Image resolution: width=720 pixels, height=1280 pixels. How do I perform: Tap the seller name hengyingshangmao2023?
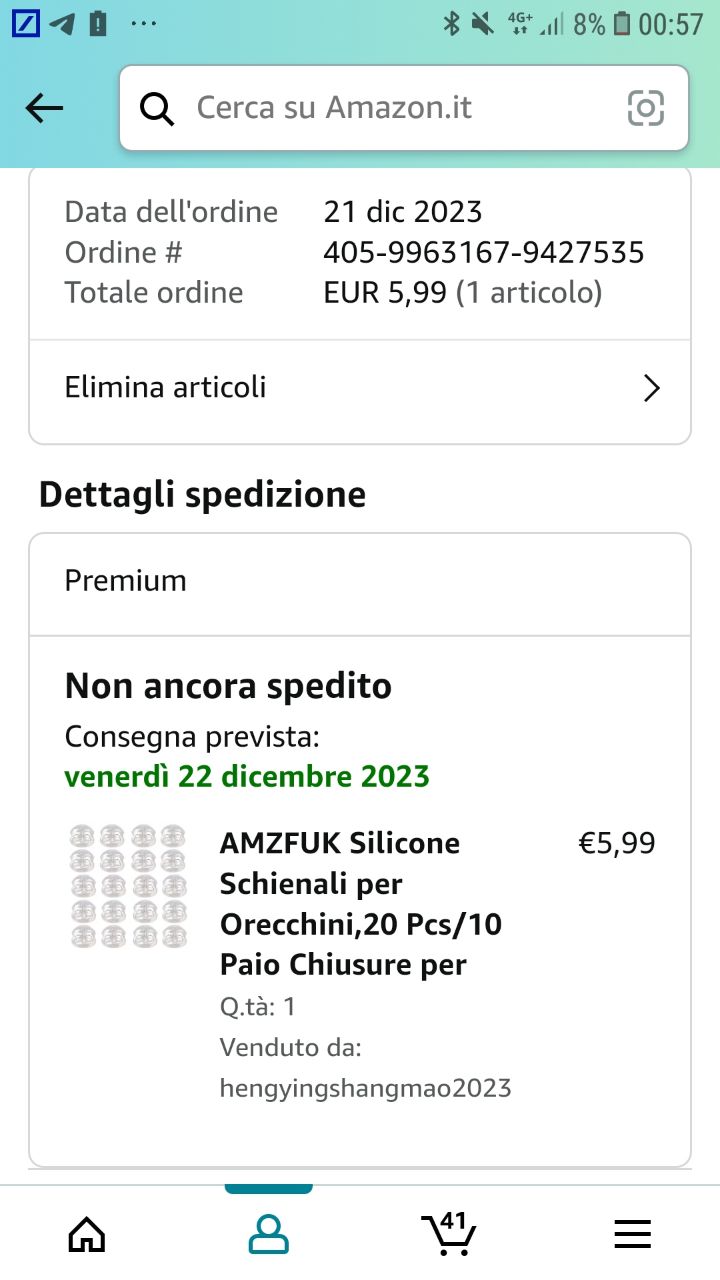(365, 1088)
